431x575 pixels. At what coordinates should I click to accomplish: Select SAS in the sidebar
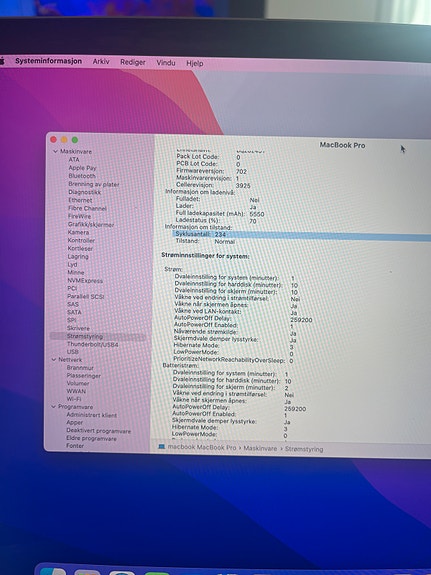click(x=73, y=304)
